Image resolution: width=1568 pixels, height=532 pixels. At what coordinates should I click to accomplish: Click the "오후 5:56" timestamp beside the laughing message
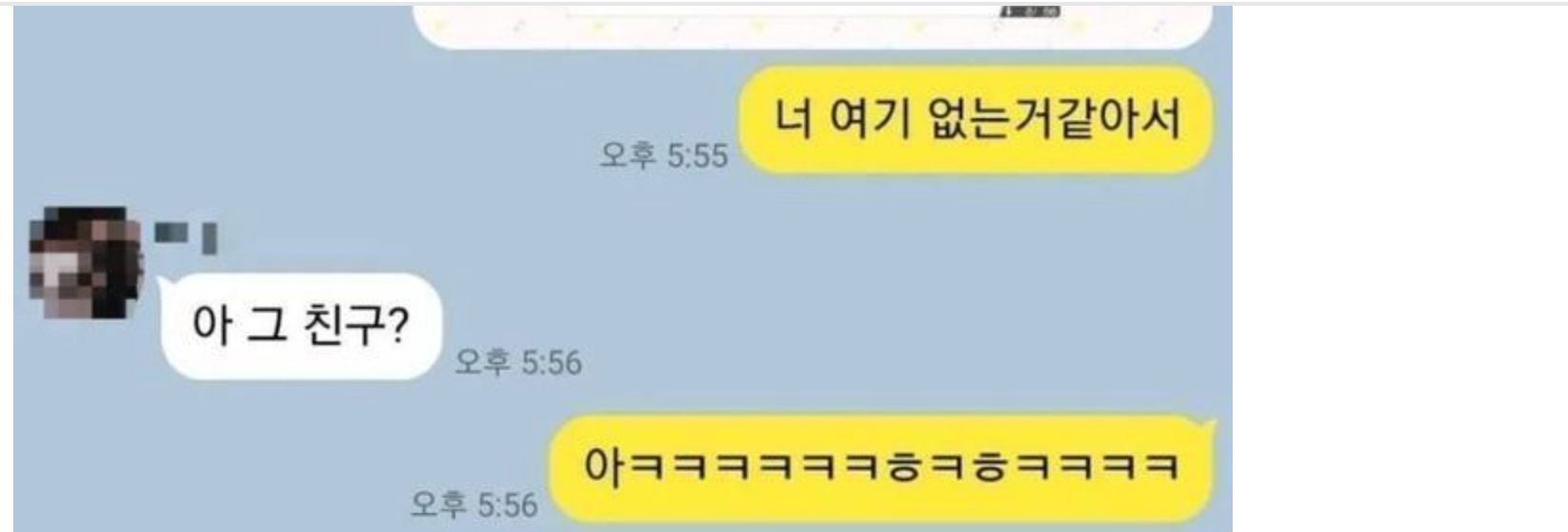[473, 504]
